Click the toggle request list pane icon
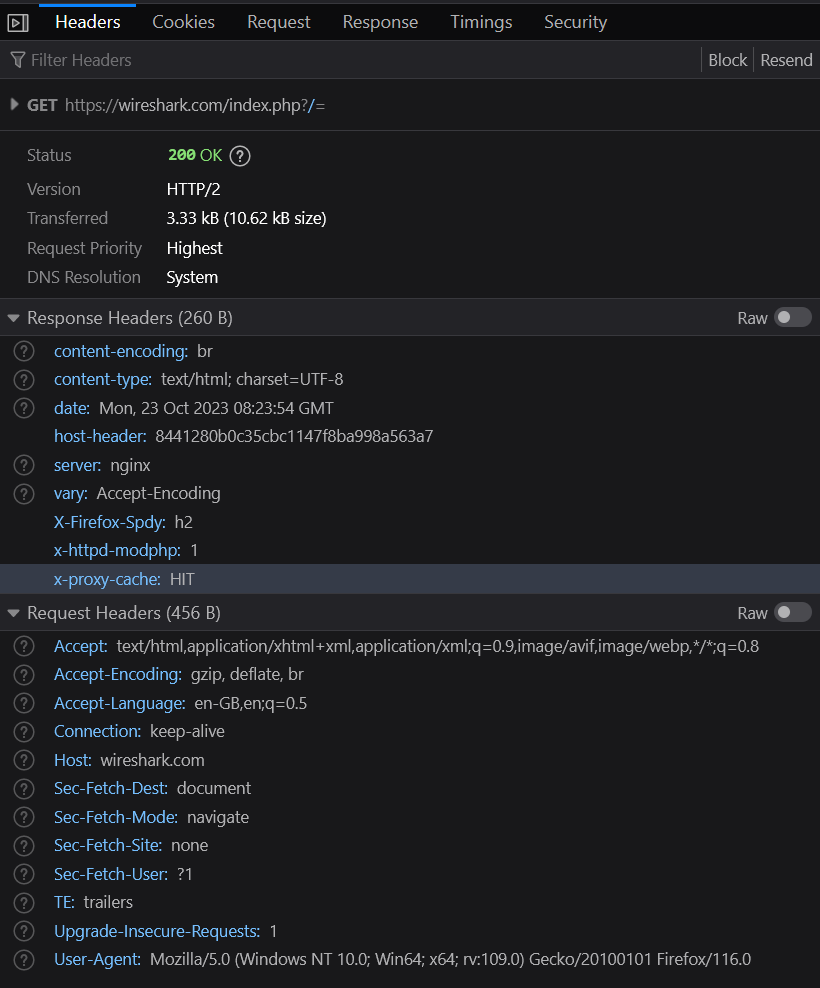This screenshot has width=820, height=988. point(18,22)
